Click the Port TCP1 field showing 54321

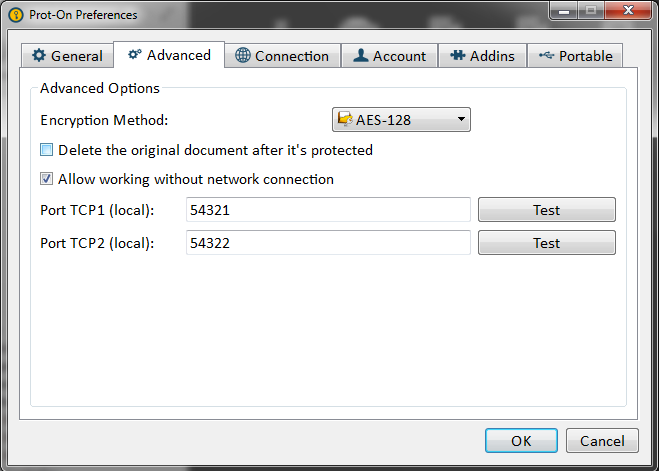point(328,210)
